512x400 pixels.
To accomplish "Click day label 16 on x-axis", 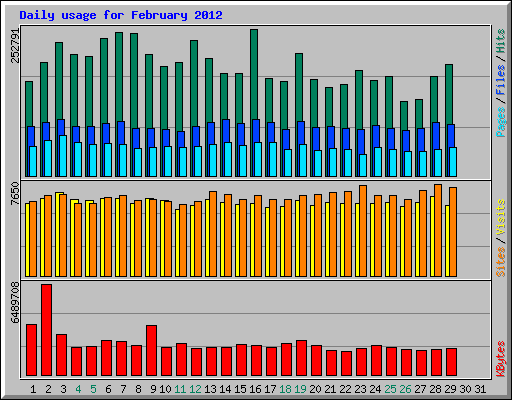I will point(255,389).
